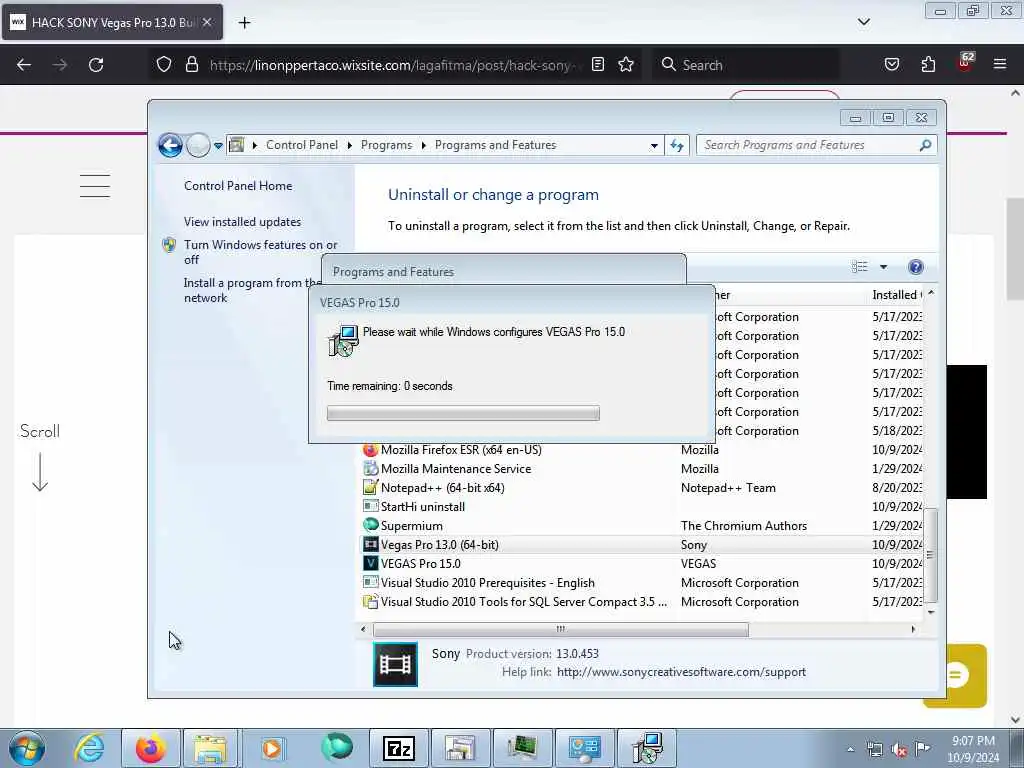Change view icon in programs toolbar
Viewport: 1024px width, 768px height.
(859, 266)
